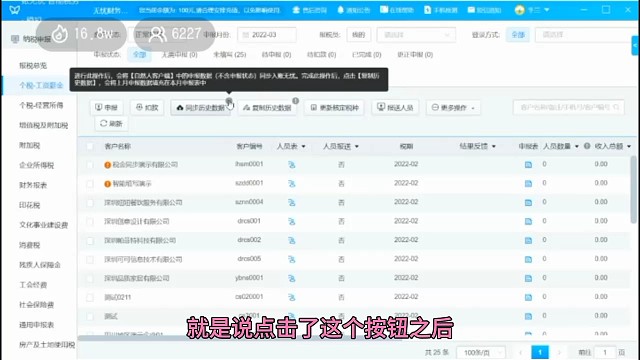
Task: Check the box for szdd0001 row
Action: point(90,184)
